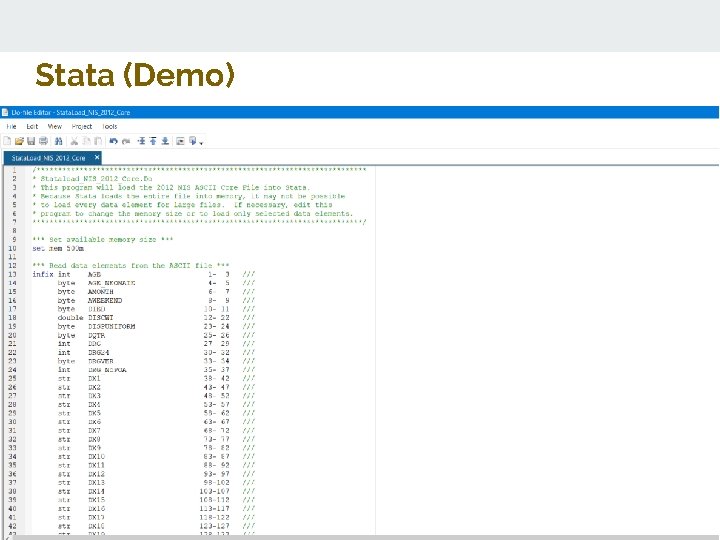The height and width of the screenshot is (540, 720).
Task: Click the comment 'Read data elements from the ASCII file'
Action: coord(131,265)
